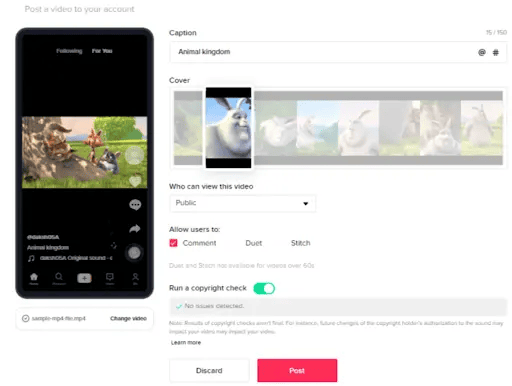Click the Post button
The width and height of the screenshot is (512, 386).
[297, 370]
